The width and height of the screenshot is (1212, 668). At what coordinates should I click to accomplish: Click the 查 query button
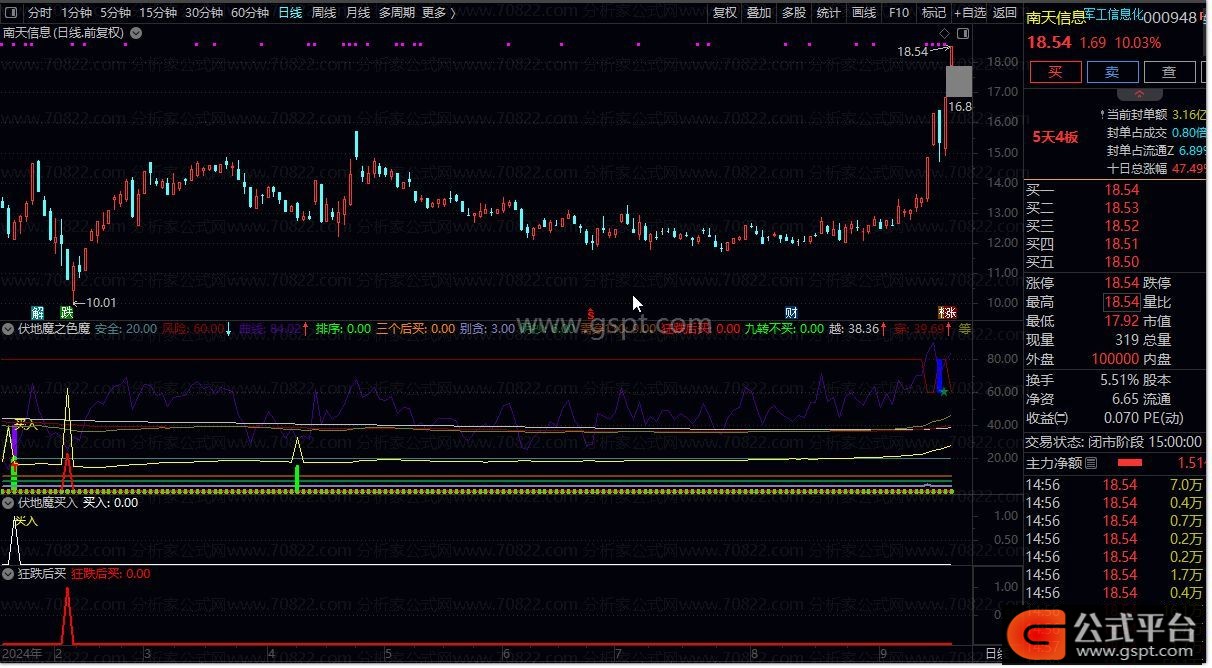(x=1169, y=72)
